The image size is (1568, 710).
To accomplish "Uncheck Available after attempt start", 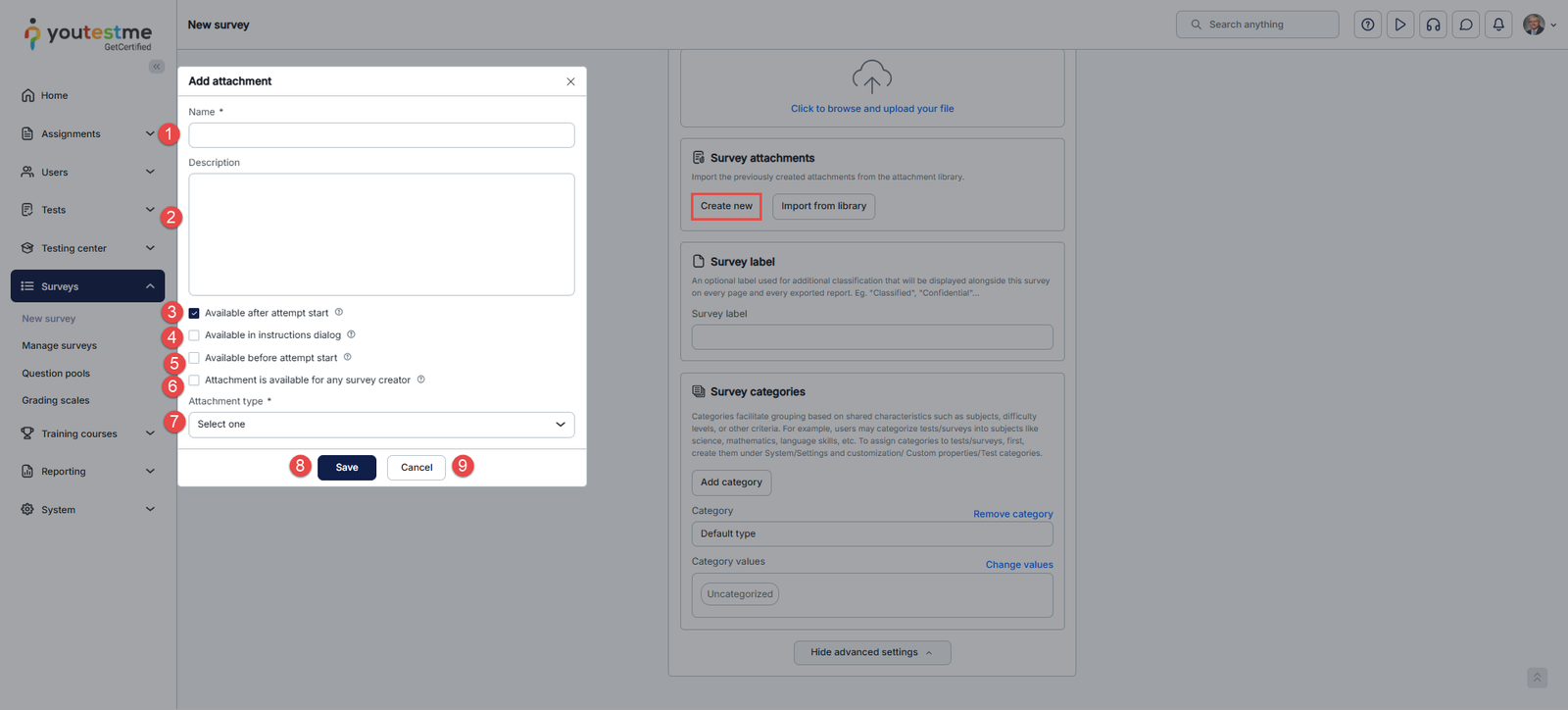I will tap(194, 314).
